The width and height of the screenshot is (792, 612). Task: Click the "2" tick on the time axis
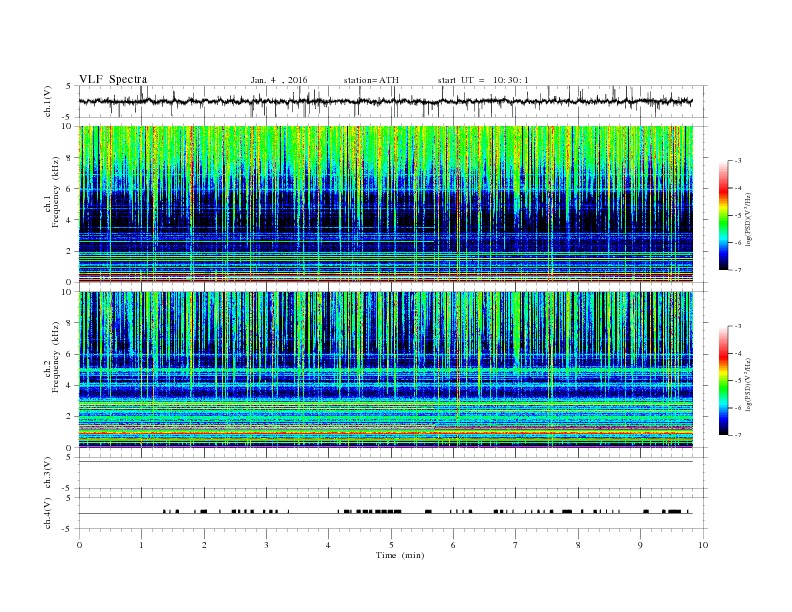point(204,545)
